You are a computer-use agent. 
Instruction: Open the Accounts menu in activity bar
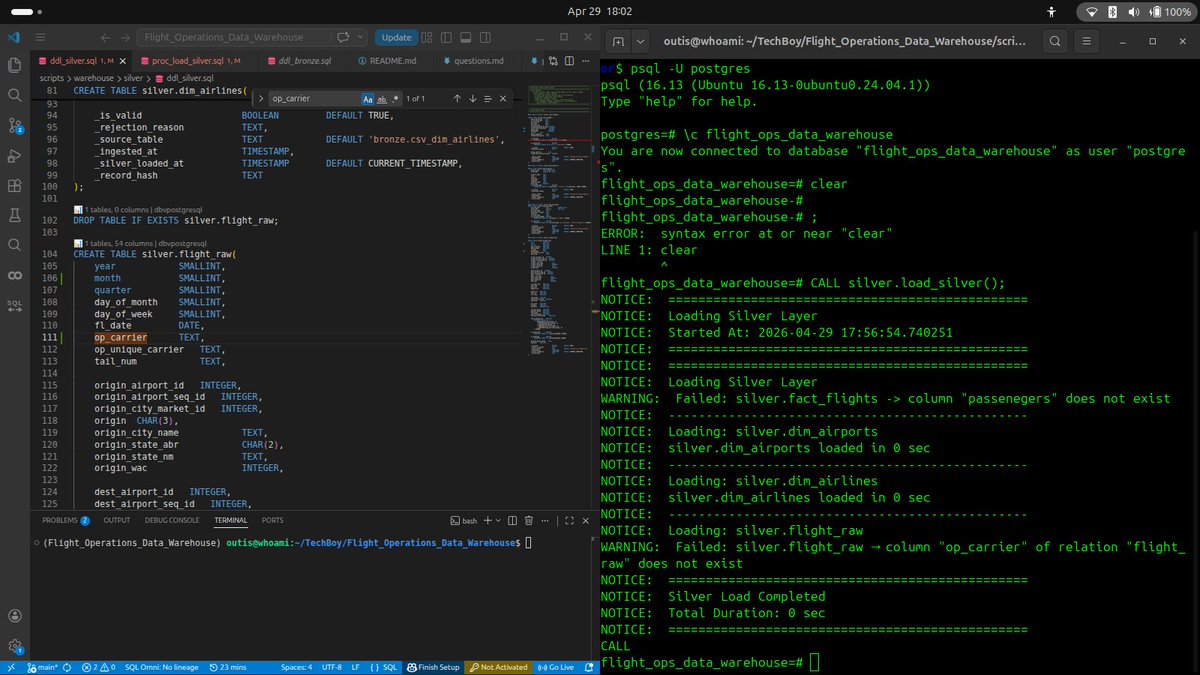coord(15,615)
